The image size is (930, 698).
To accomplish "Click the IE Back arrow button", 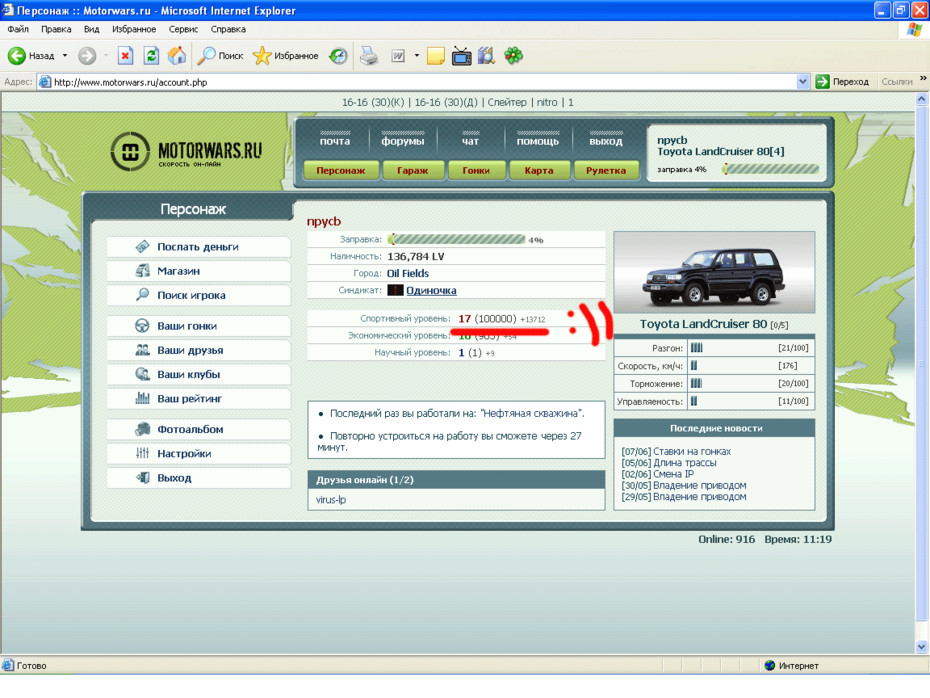I will [x=16, y=56].
